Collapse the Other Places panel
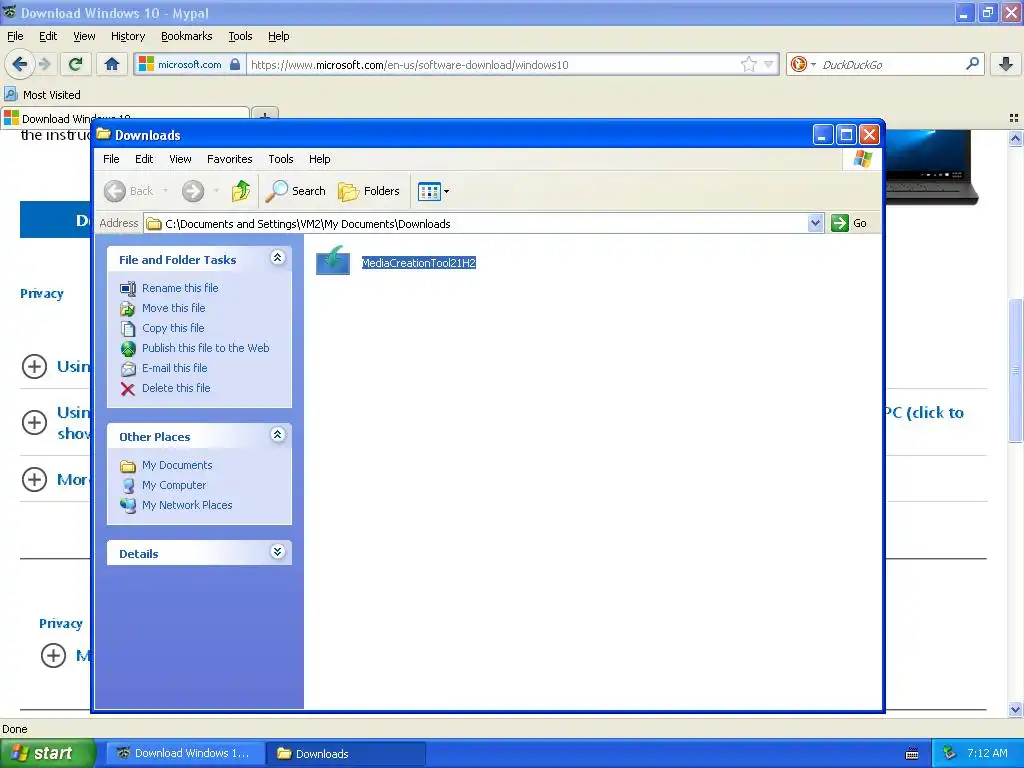1024x768 pixels. 278,434
